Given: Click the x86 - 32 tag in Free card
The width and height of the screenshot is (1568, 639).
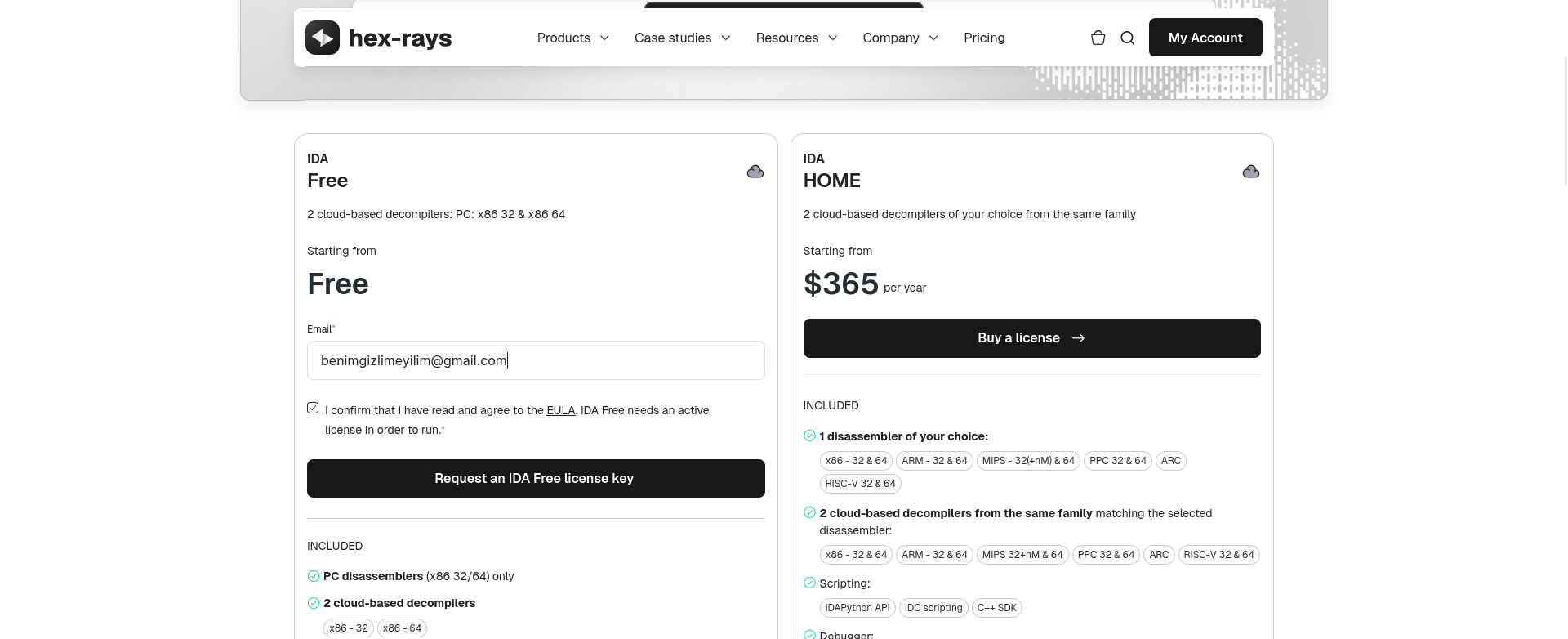Looking at the screenshot, I should pos(349,628).
